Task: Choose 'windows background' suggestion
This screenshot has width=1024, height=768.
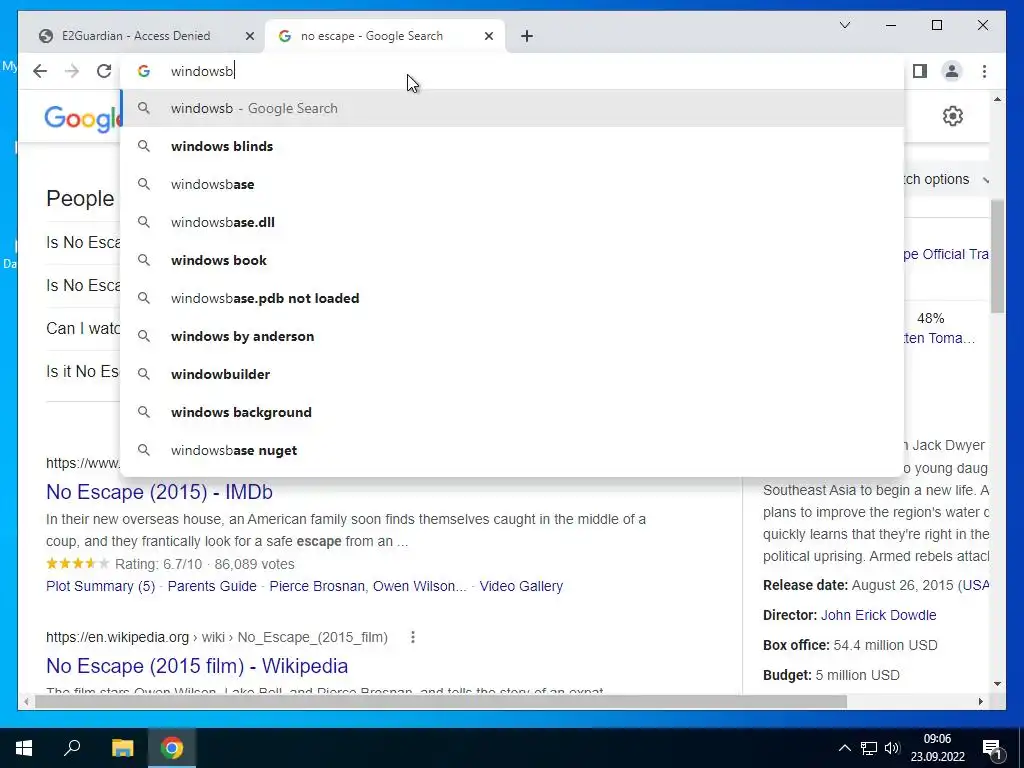Action: tap(513, 412)
